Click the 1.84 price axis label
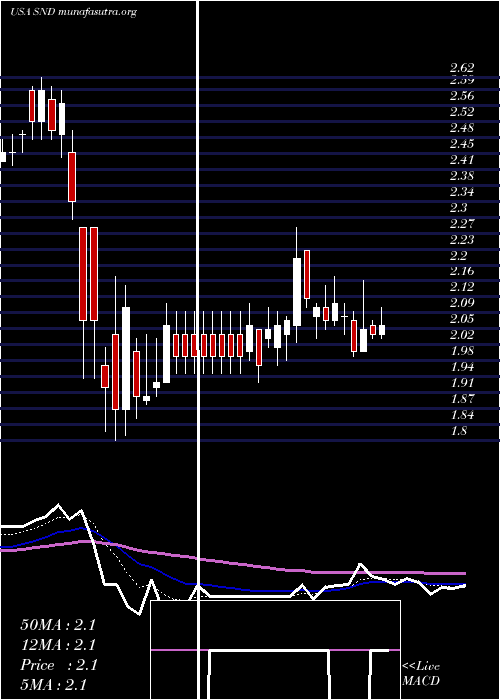This screenshot has width=500, height=700. [x=462, y=415]
